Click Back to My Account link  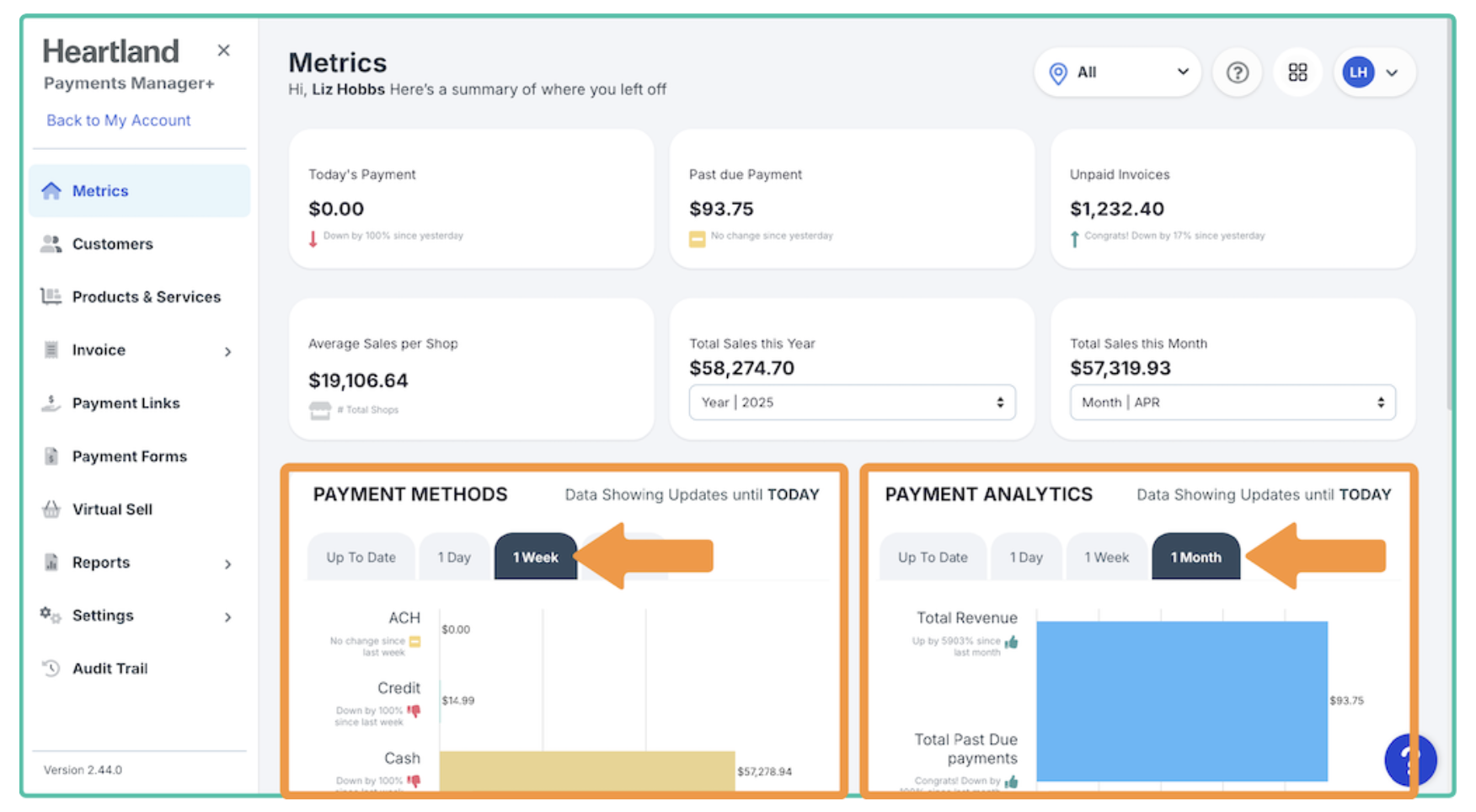pyautogui.click(x=119, y=120)
